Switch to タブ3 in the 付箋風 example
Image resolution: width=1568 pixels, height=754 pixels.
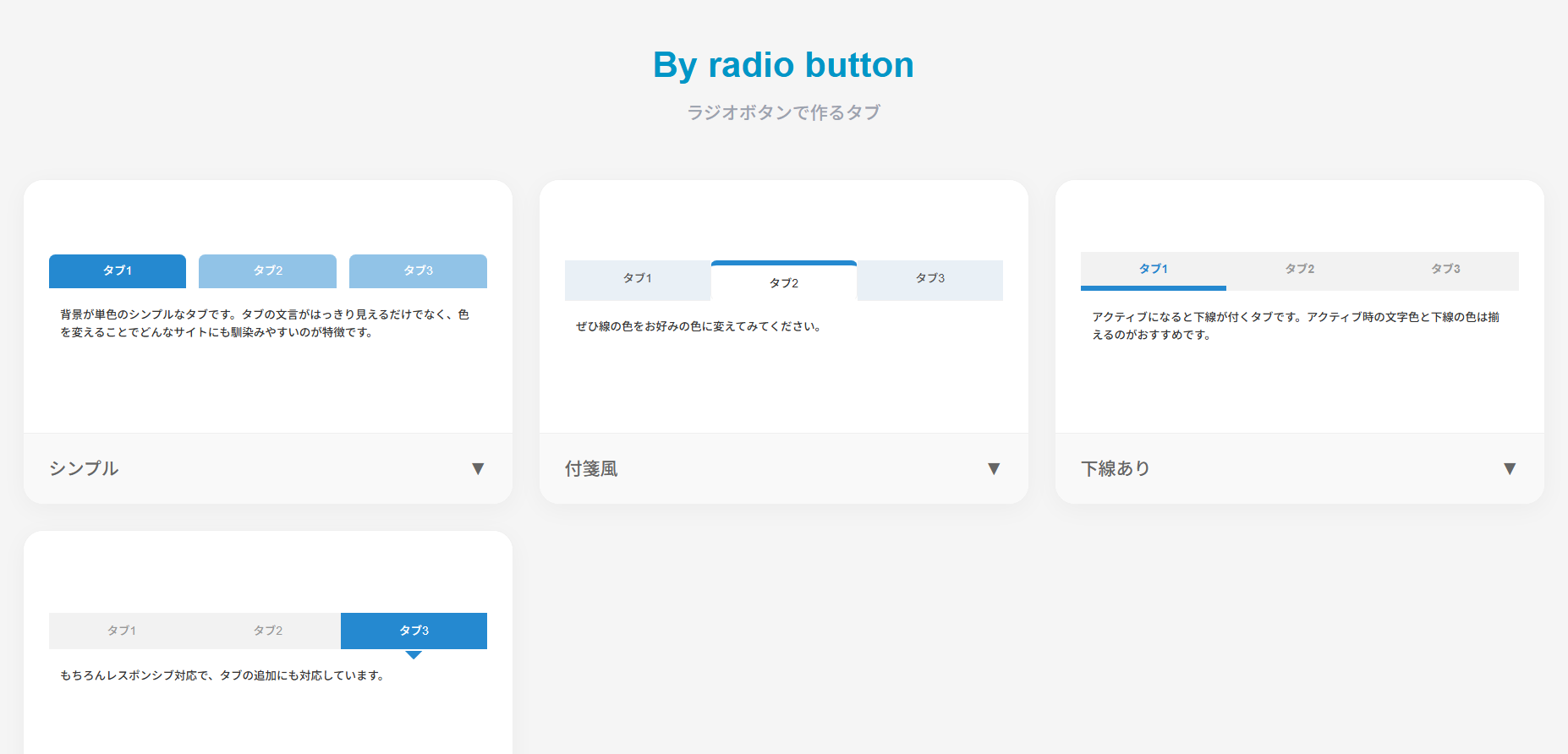[929, 277]
